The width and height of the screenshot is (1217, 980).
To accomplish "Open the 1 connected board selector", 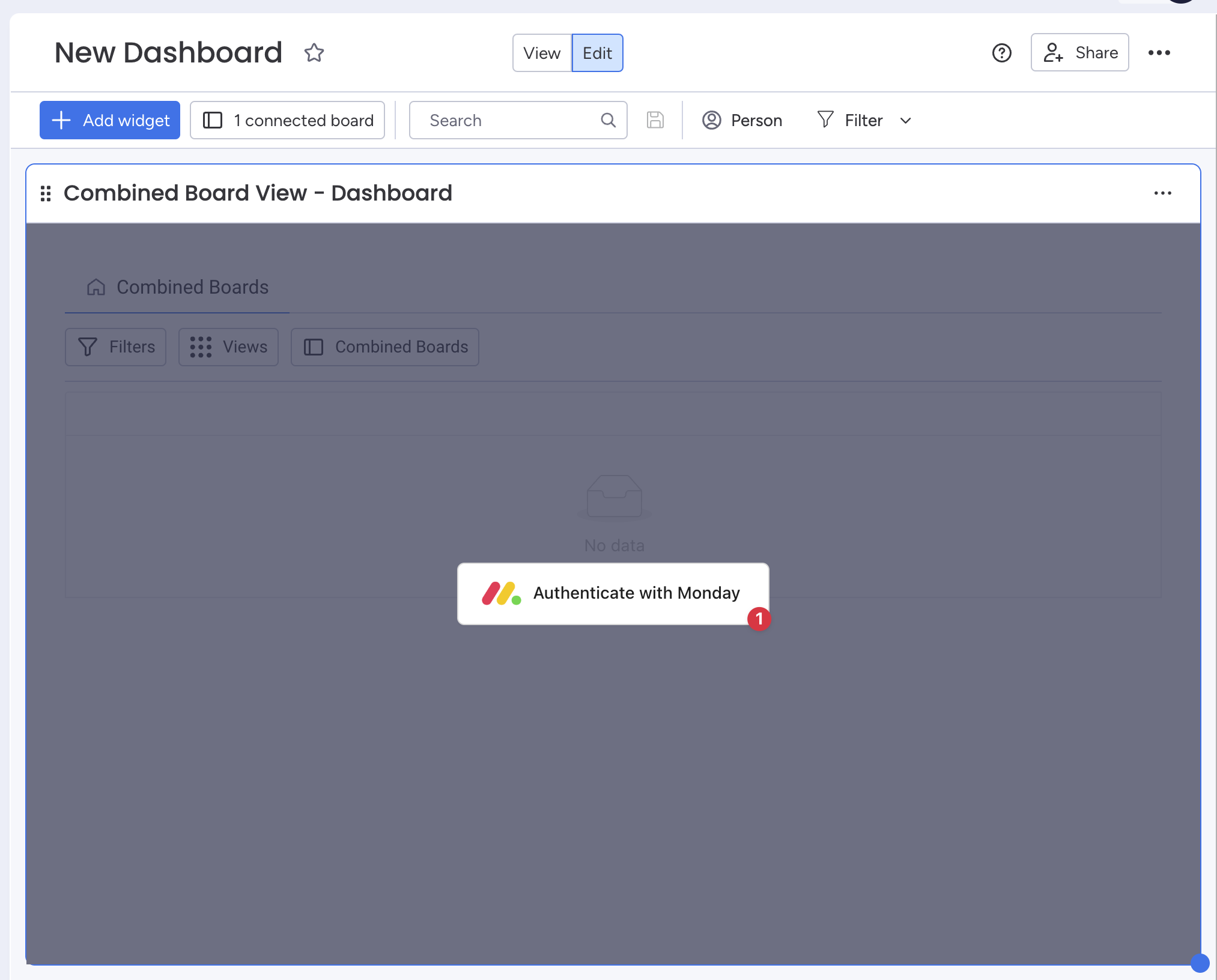I will (x=287, y=120).
